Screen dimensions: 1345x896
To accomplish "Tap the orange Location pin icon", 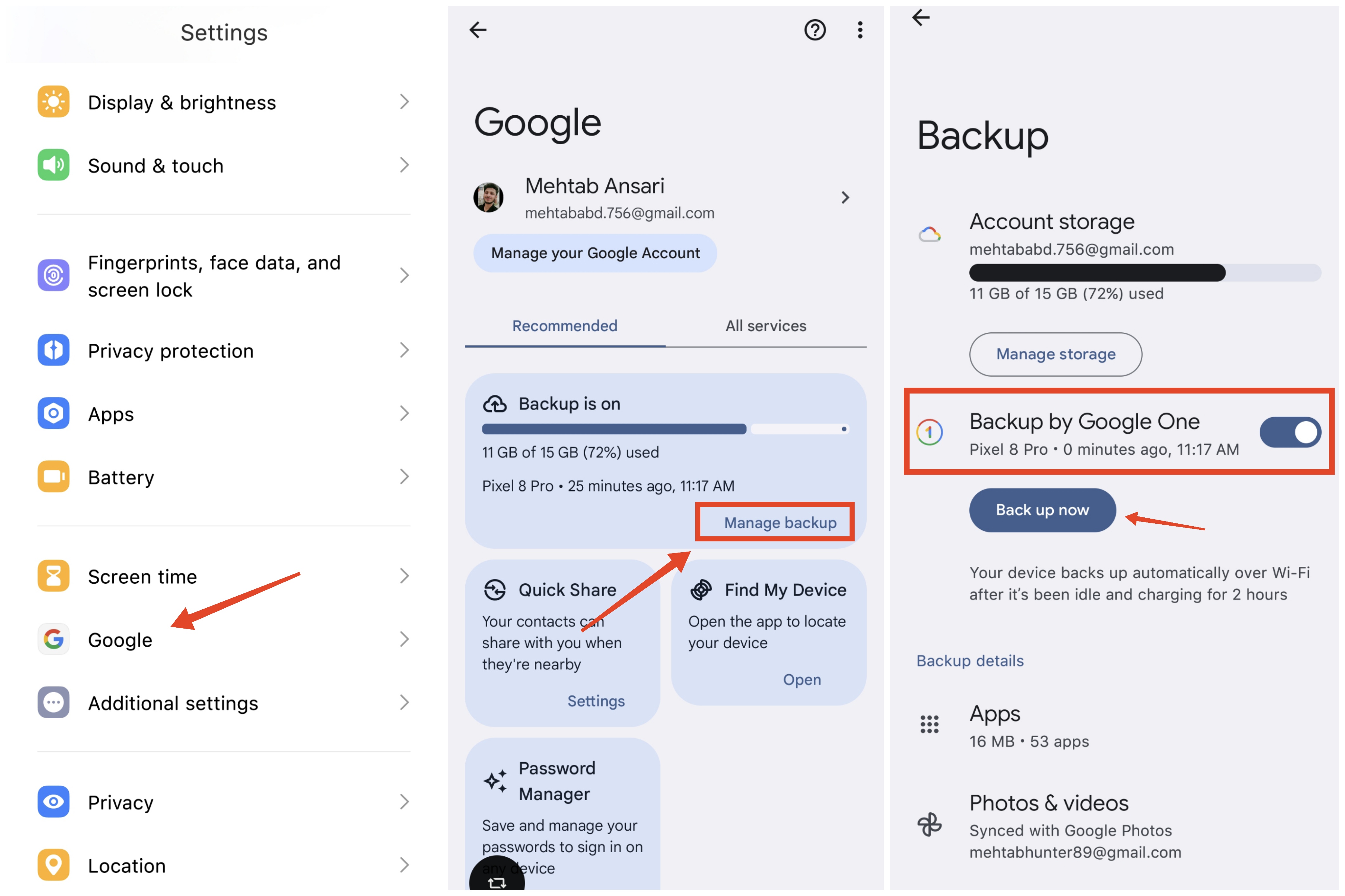I will (x=53, y=865).
